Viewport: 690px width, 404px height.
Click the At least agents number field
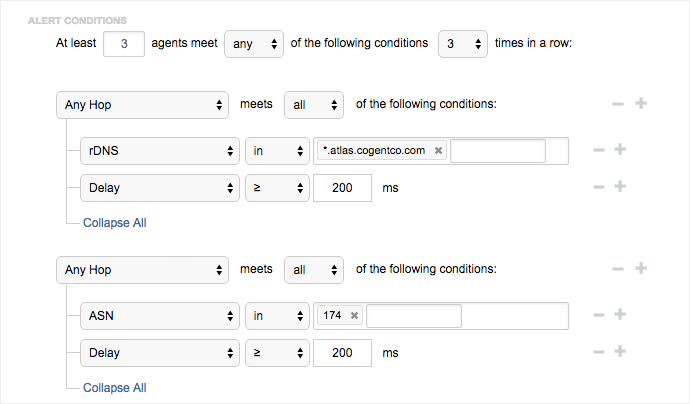pos(124,44)
